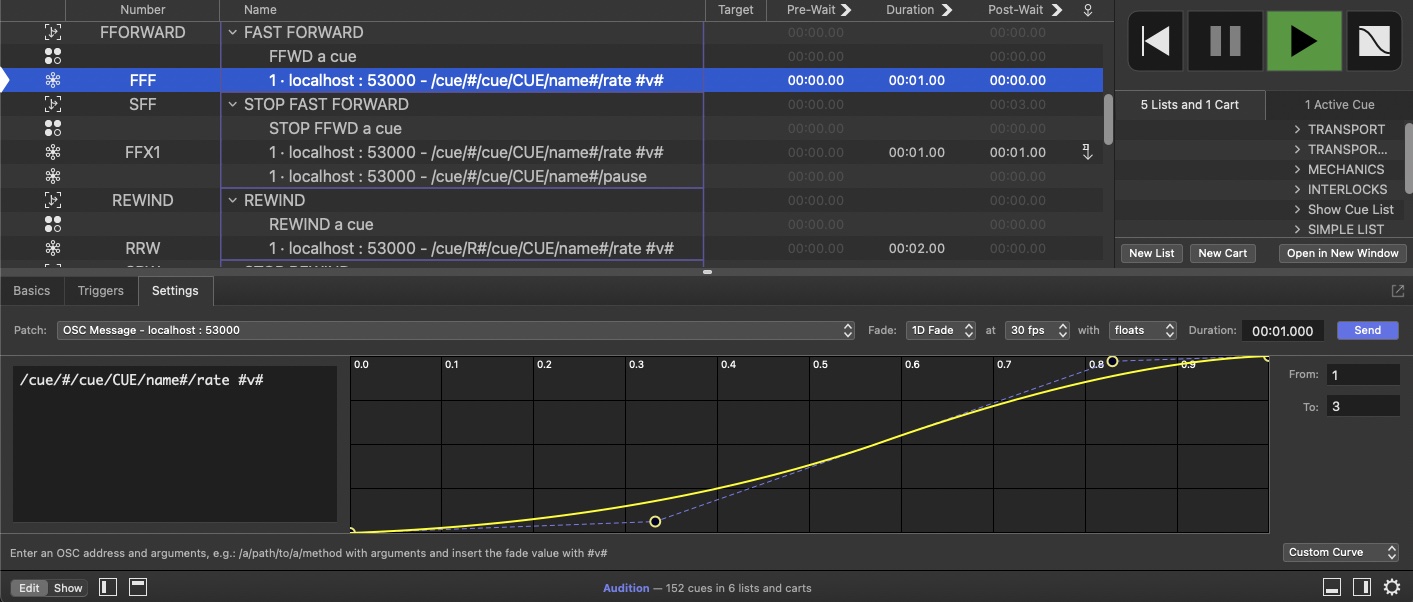Click the group cue icon for REWIND
1413x602 pixels.
click(x=53, y=200)
